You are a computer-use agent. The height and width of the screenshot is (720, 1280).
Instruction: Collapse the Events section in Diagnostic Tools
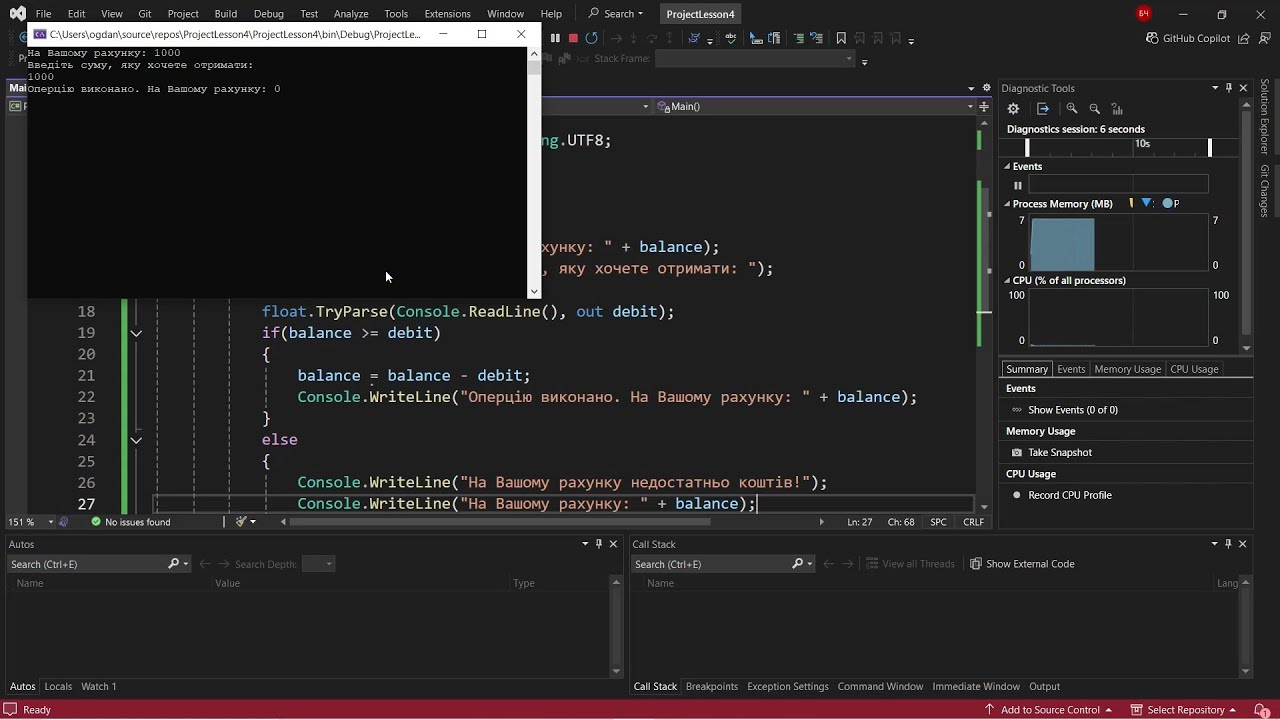coord(1008,167)
